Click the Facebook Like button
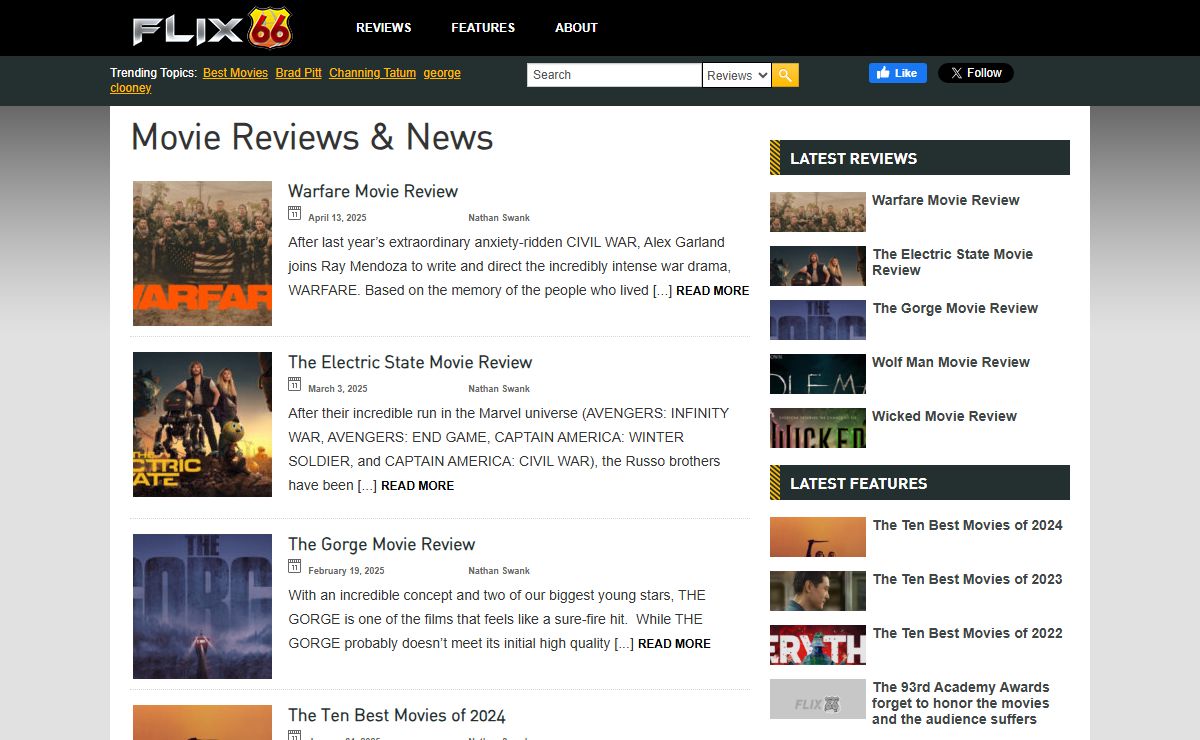 [x=898, y=73]
